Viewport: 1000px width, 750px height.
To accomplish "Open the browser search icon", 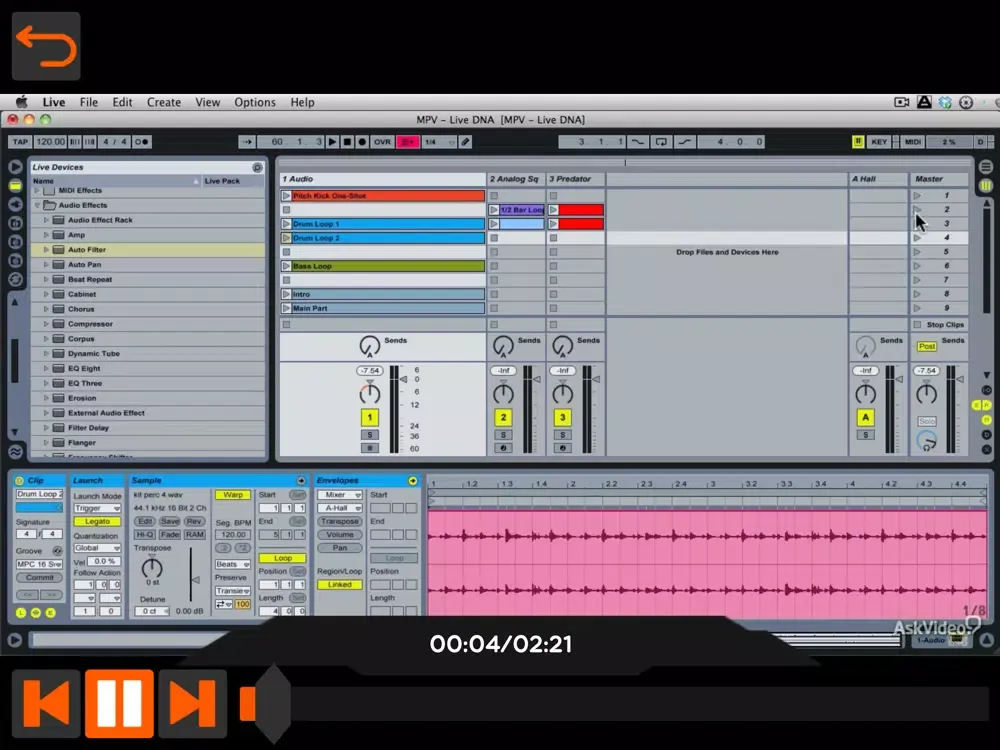I will pyautogui.click(x=257, y=167).
